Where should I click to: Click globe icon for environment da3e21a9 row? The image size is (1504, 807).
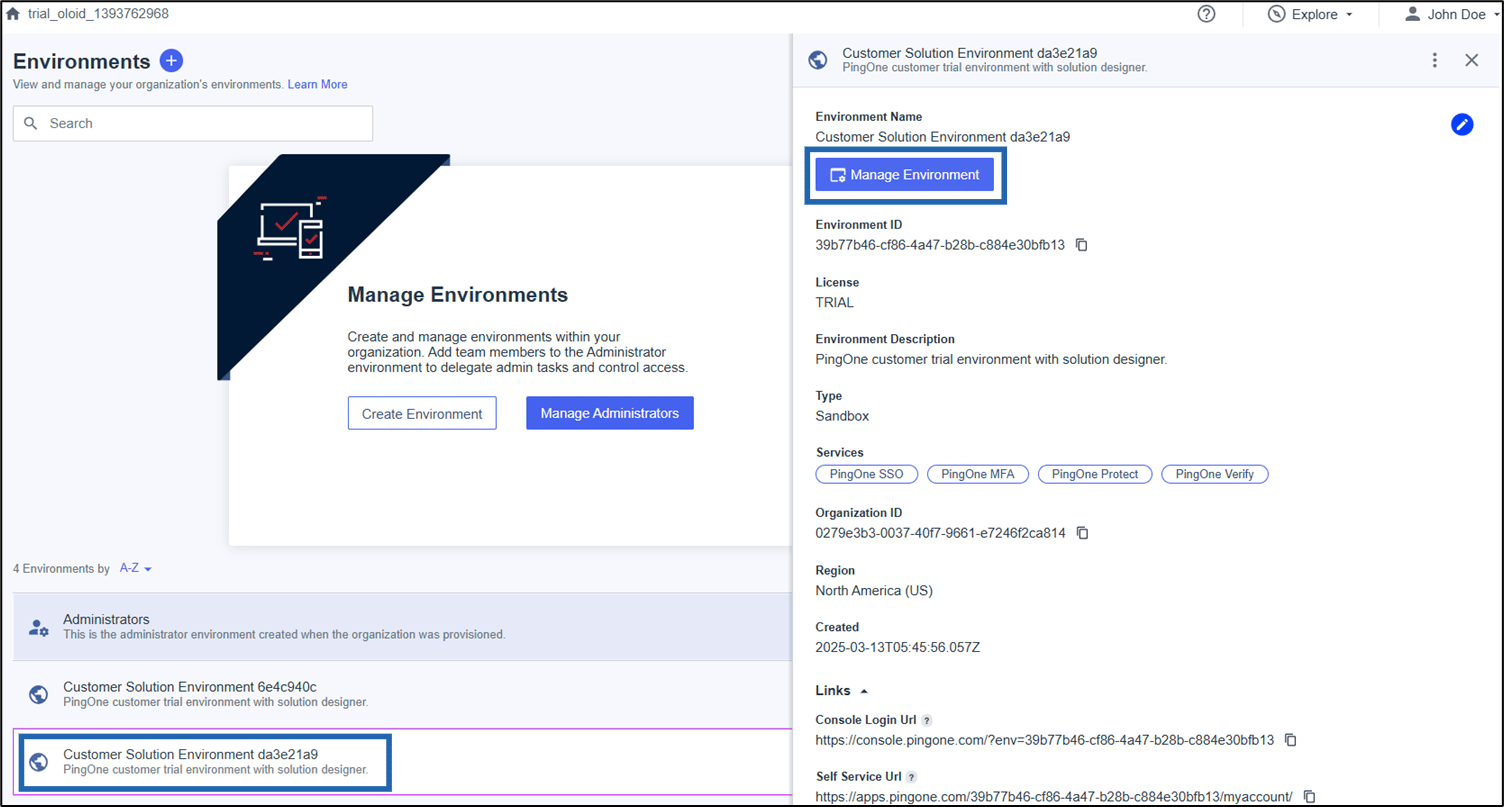(x=38, y=761)
